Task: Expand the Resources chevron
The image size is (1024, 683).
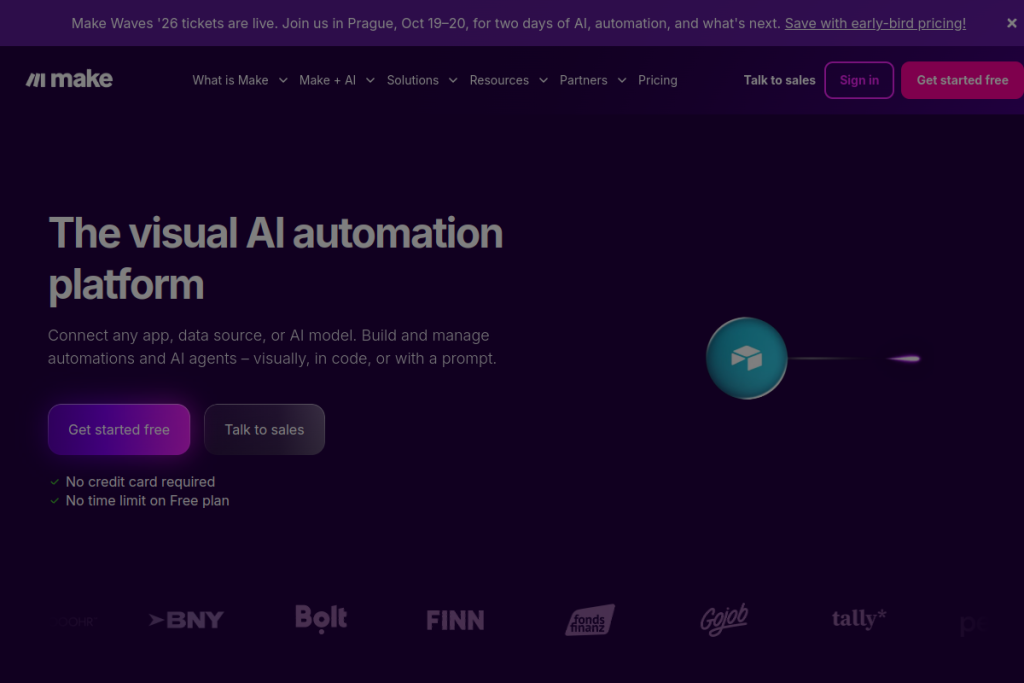Action: pos(543,80)
